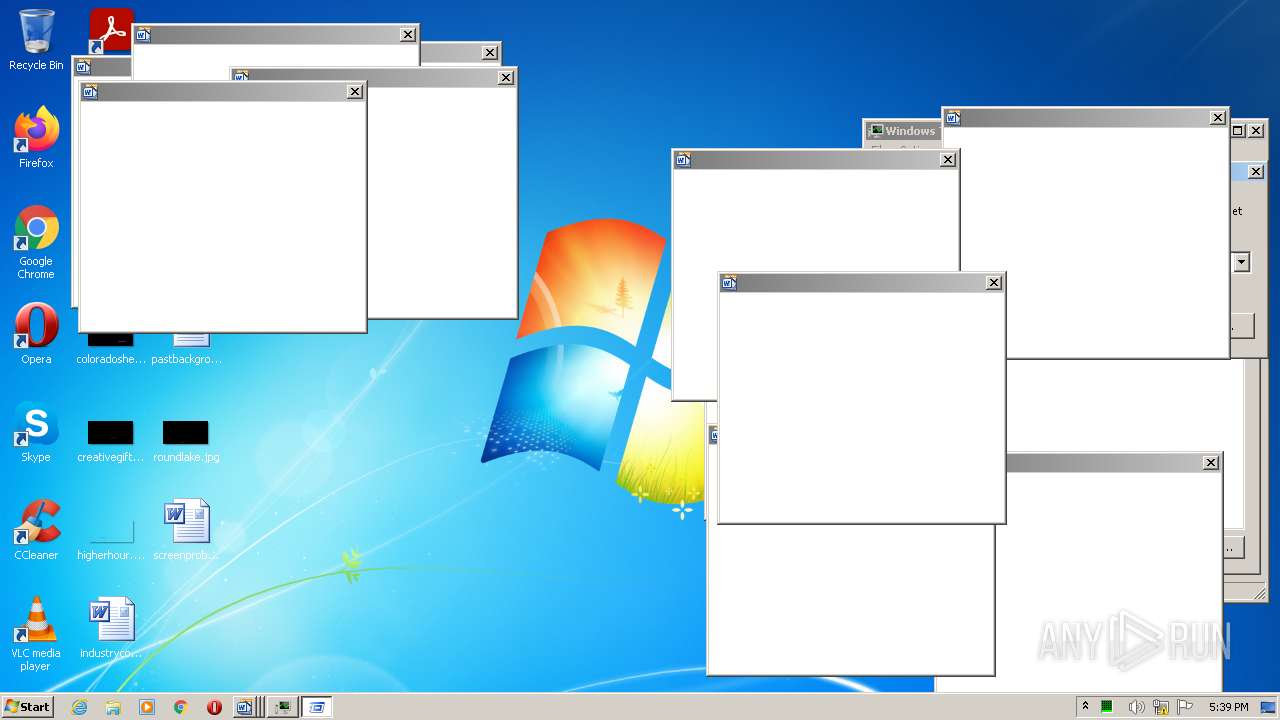
Task: Click the 5:39 PM system clock
Action: click(x=1228, y=707)
